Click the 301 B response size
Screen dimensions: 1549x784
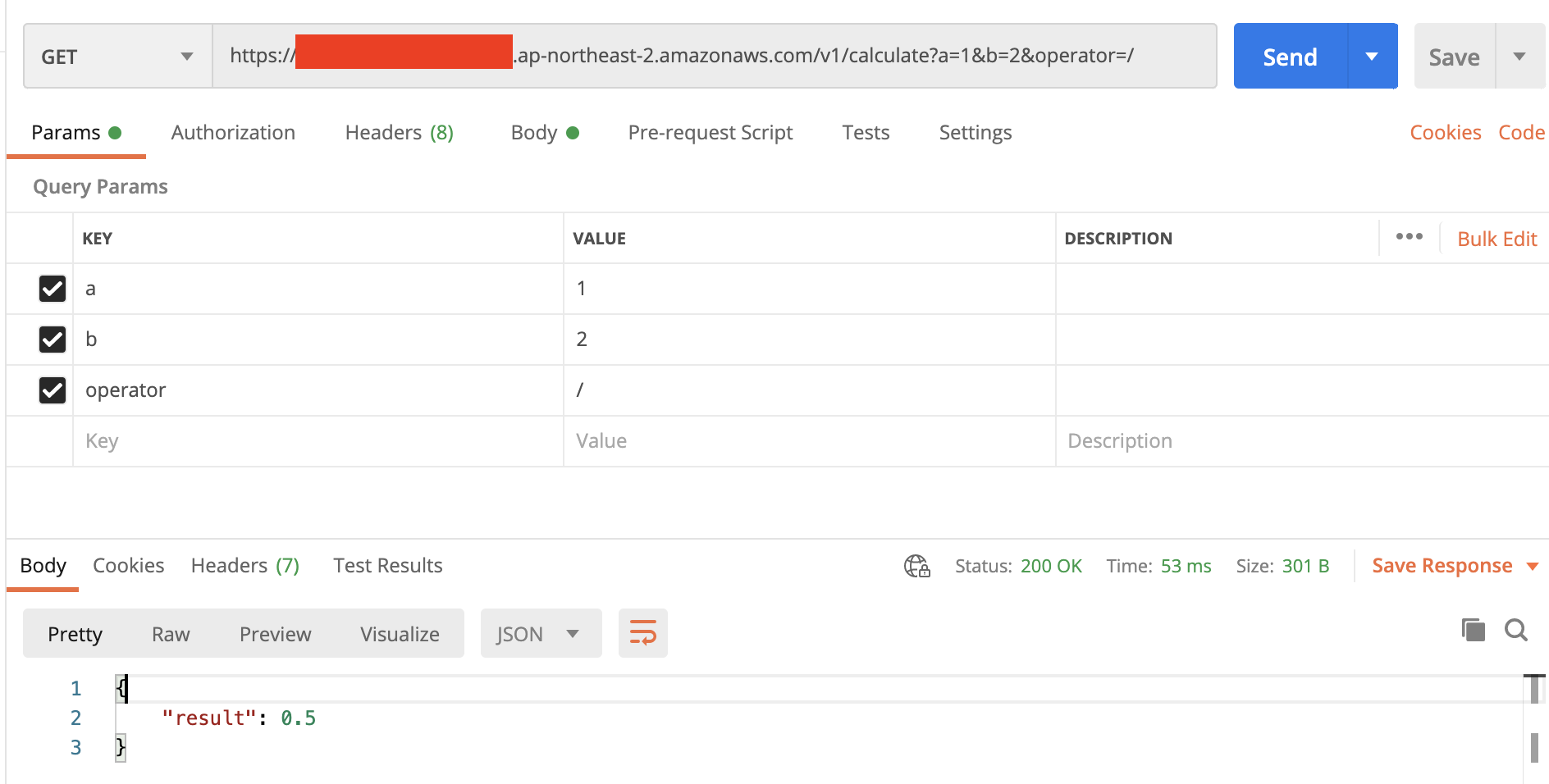click(1305, 566)
